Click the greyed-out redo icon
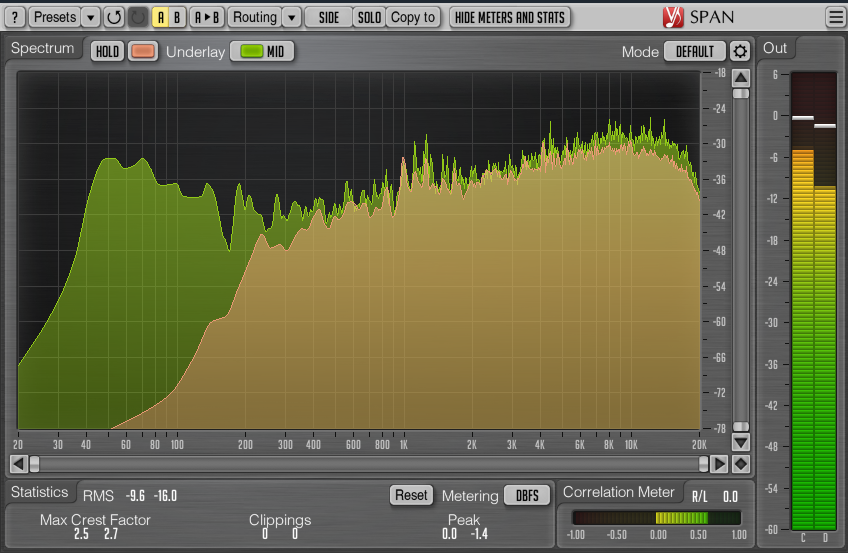The image size is (848, 553). (138, 17)
